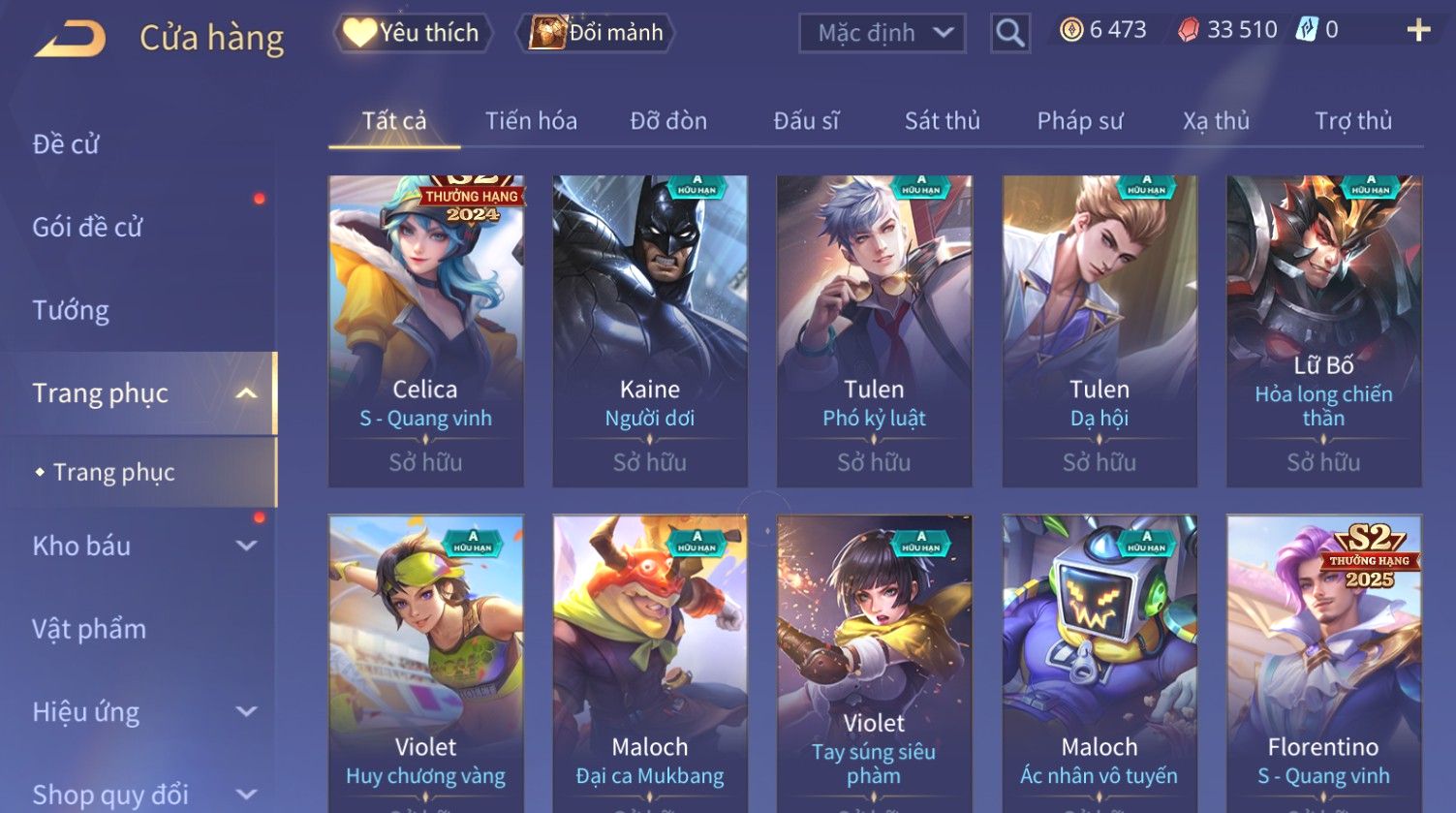This screenshot has height=813, width=1456.
Task: Select the Kaine Người dơi skin card
Action: (x=650, y=331)
